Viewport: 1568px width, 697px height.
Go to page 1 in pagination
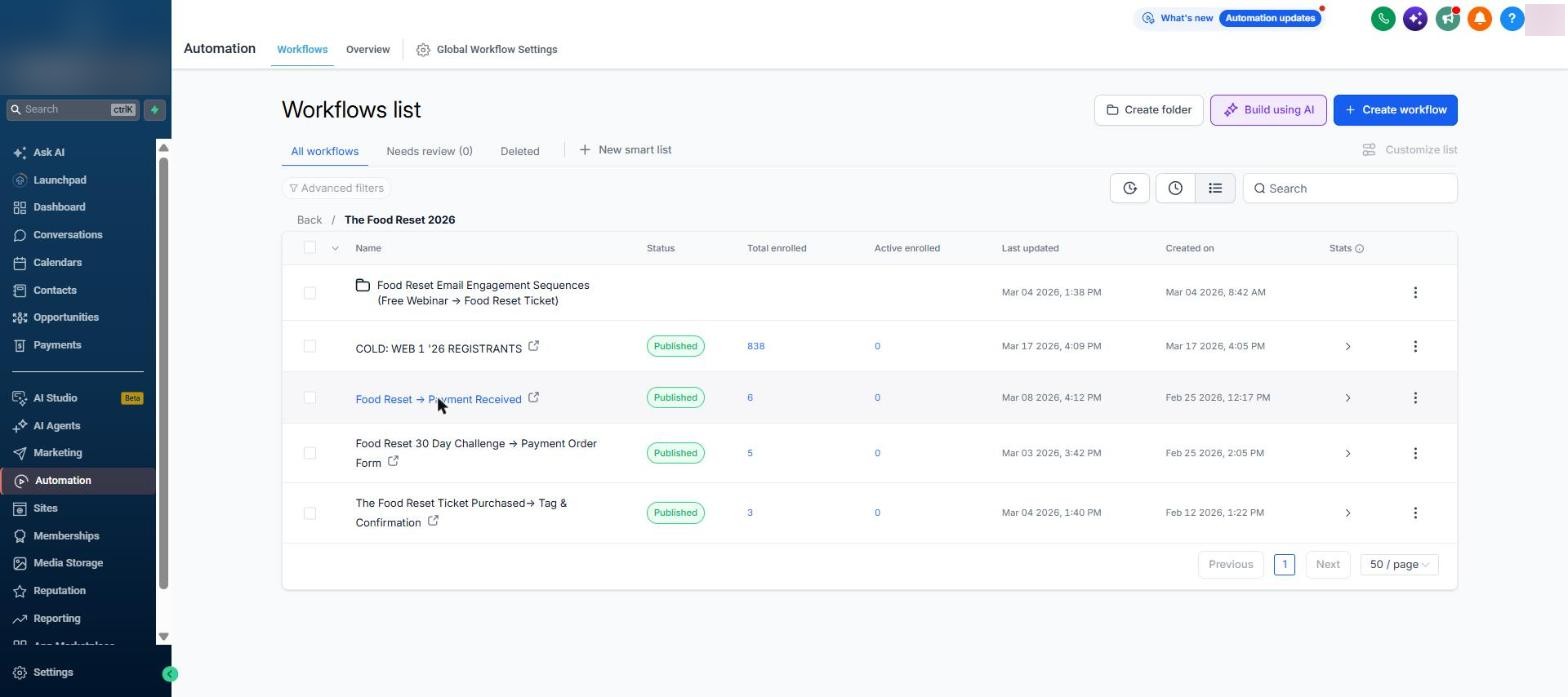[1285, 564]
